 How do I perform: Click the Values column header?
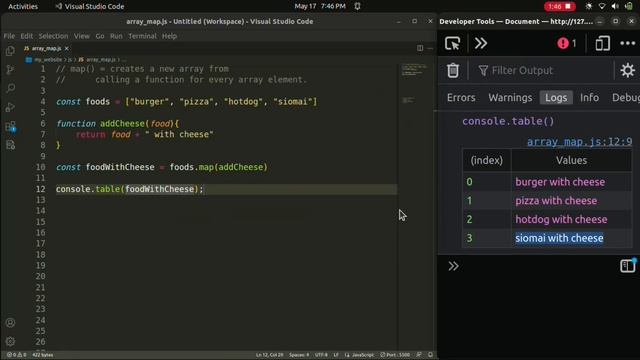point(571,160)
